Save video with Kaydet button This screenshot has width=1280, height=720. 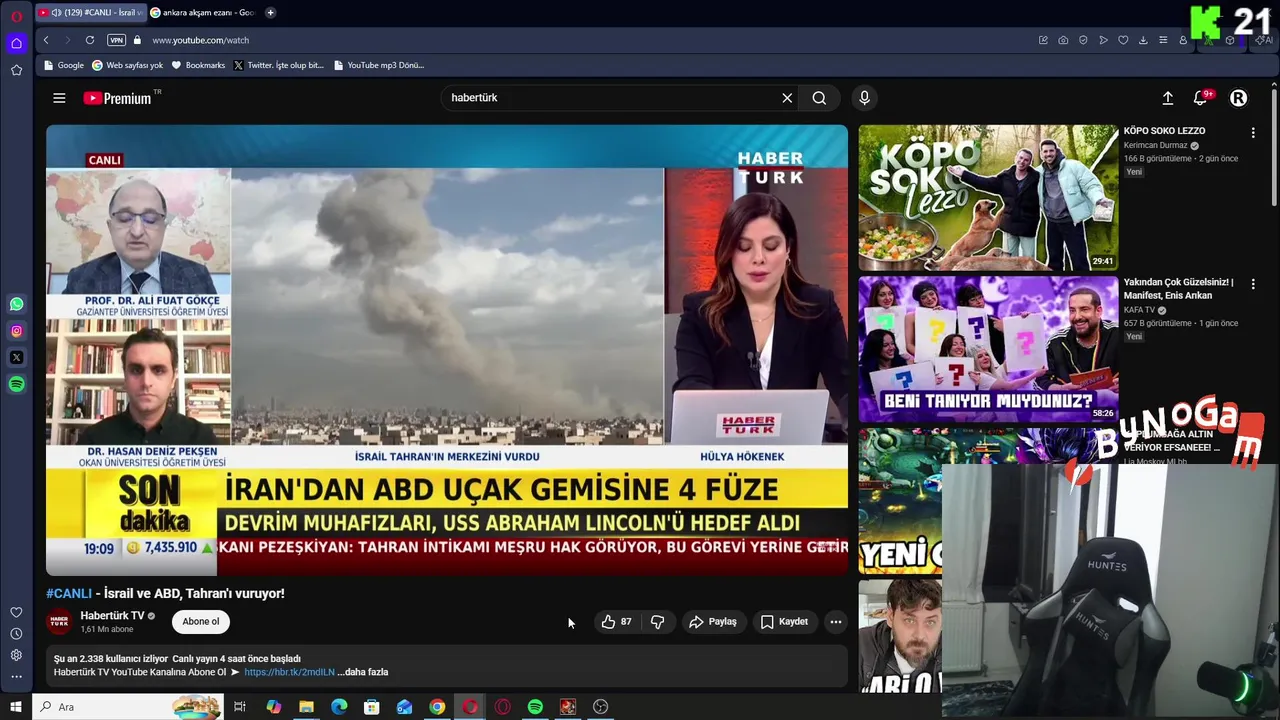[x=784, y=622]
